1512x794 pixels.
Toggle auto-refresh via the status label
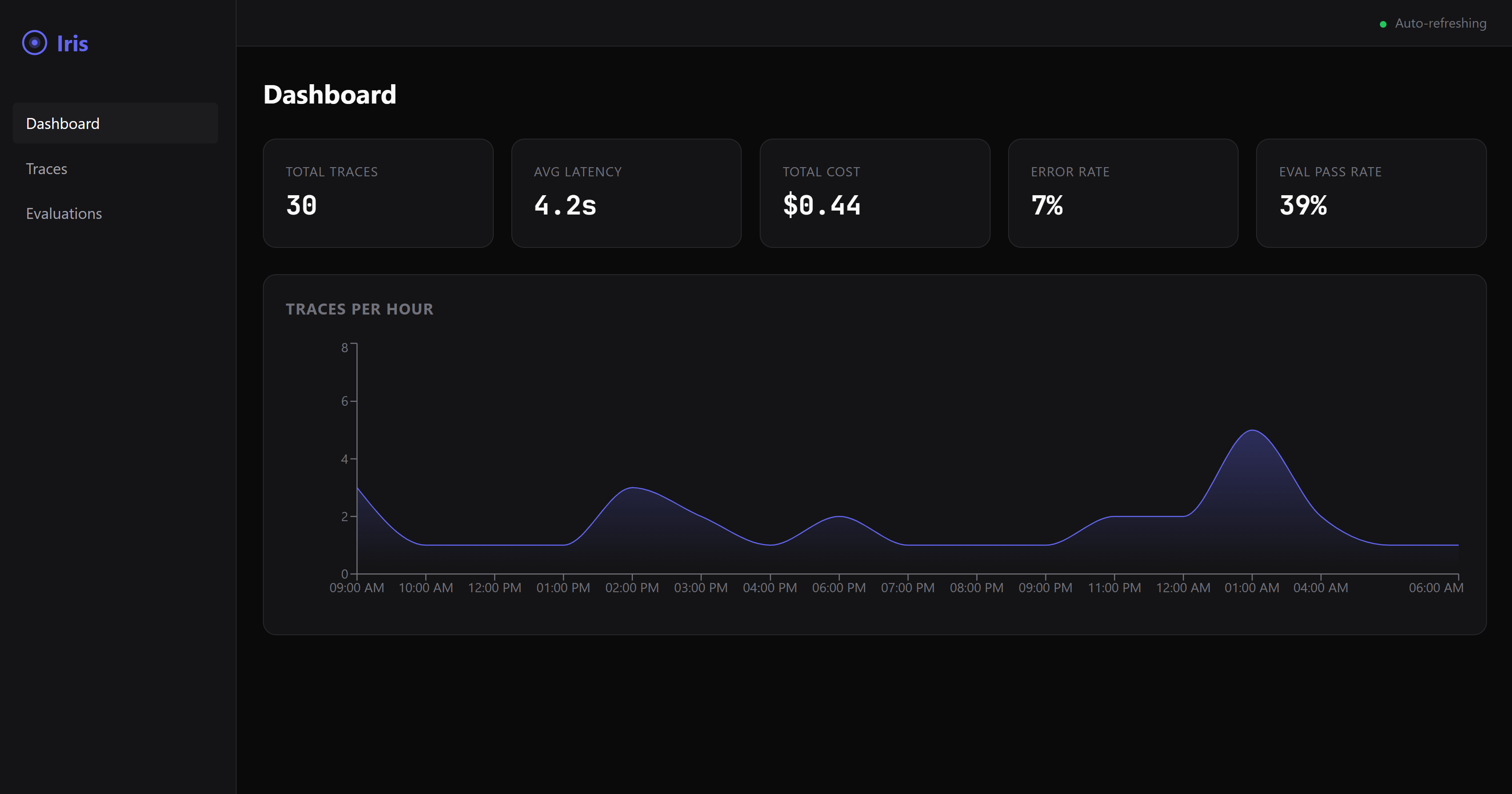pos(1441,23)
